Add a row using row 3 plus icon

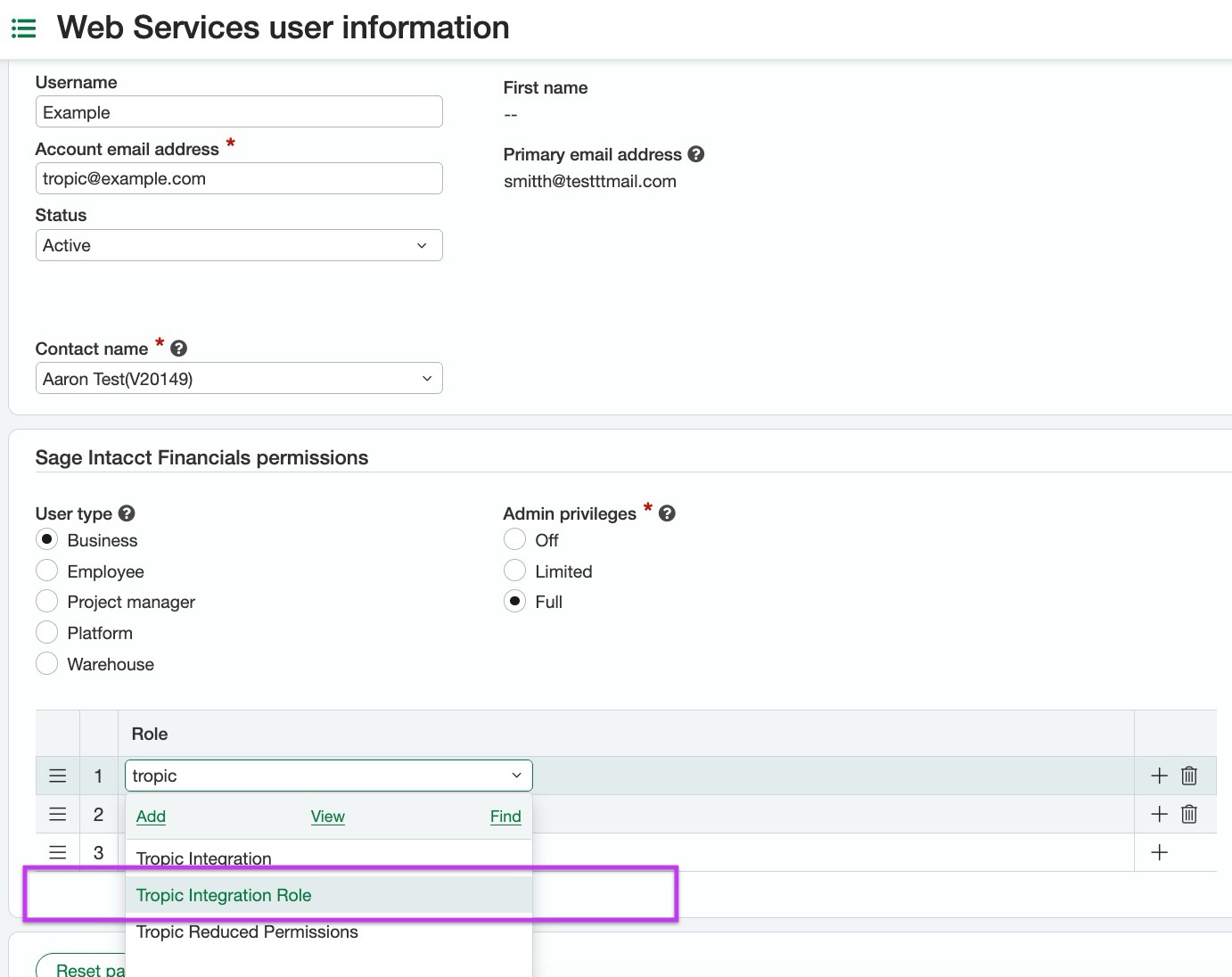tap(1159, 852)
